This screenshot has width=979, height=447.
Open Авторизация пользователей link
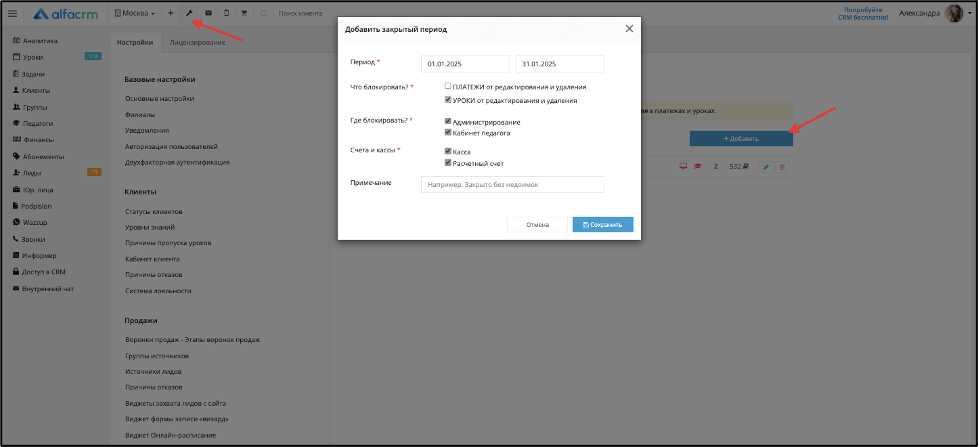171,146
